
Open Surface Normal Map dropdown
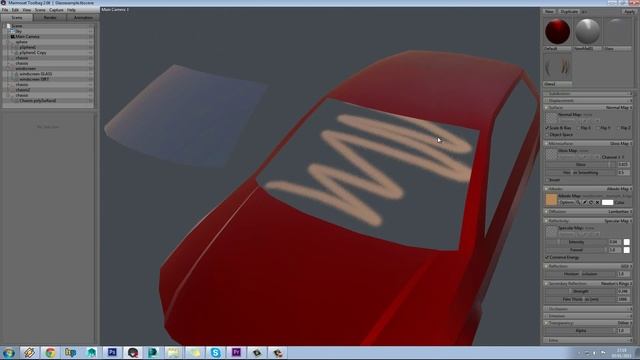pyautogui.click(x=618, y=107)
